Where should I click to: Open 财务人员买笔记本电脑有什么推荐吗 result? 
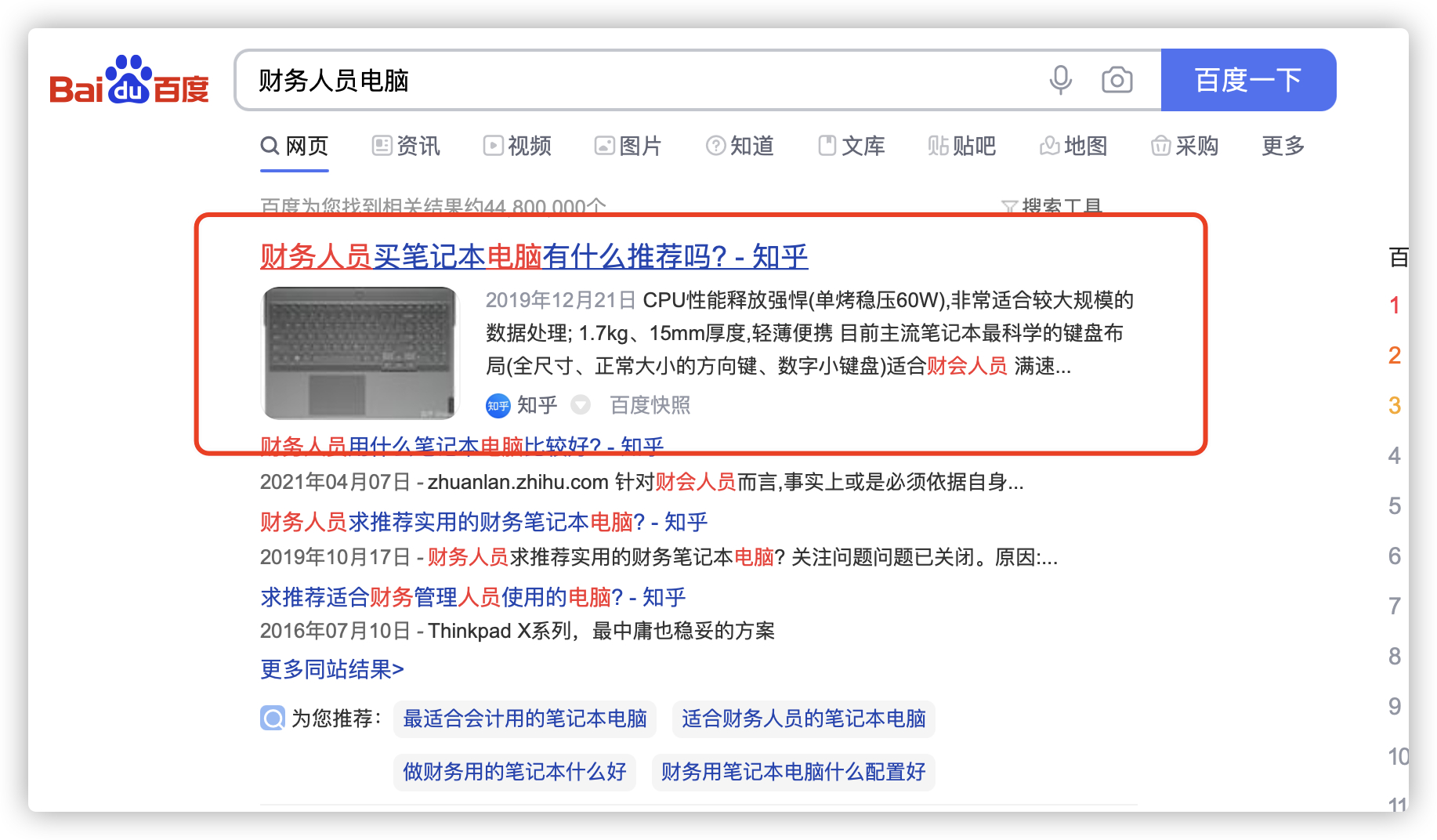tap(534, 256)
